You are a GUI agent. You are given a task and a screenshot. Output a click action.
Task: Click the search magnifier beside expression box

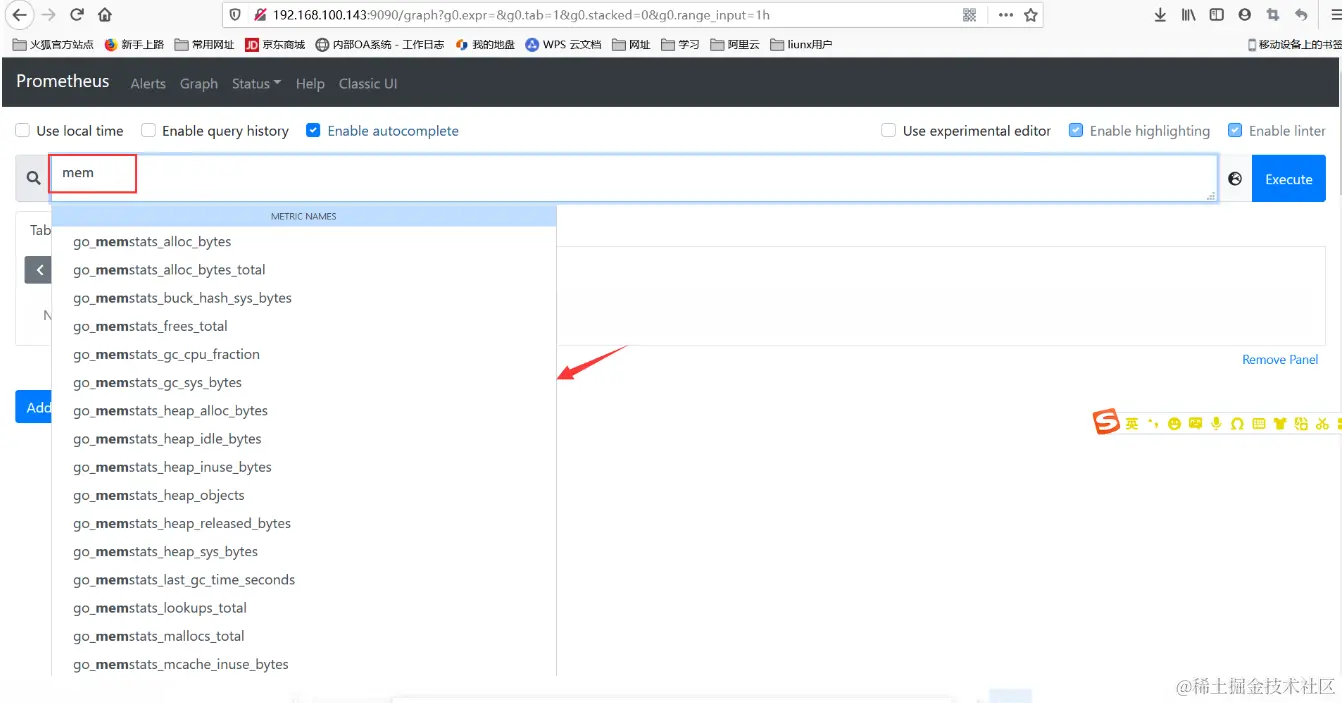[33, 178]
